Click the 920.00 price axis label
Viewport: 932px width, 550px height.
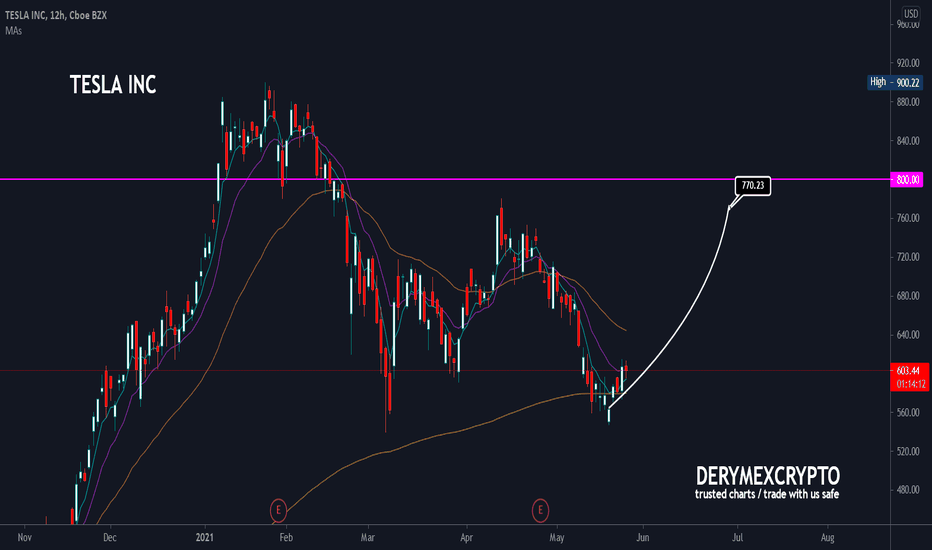tap(908, 63)
